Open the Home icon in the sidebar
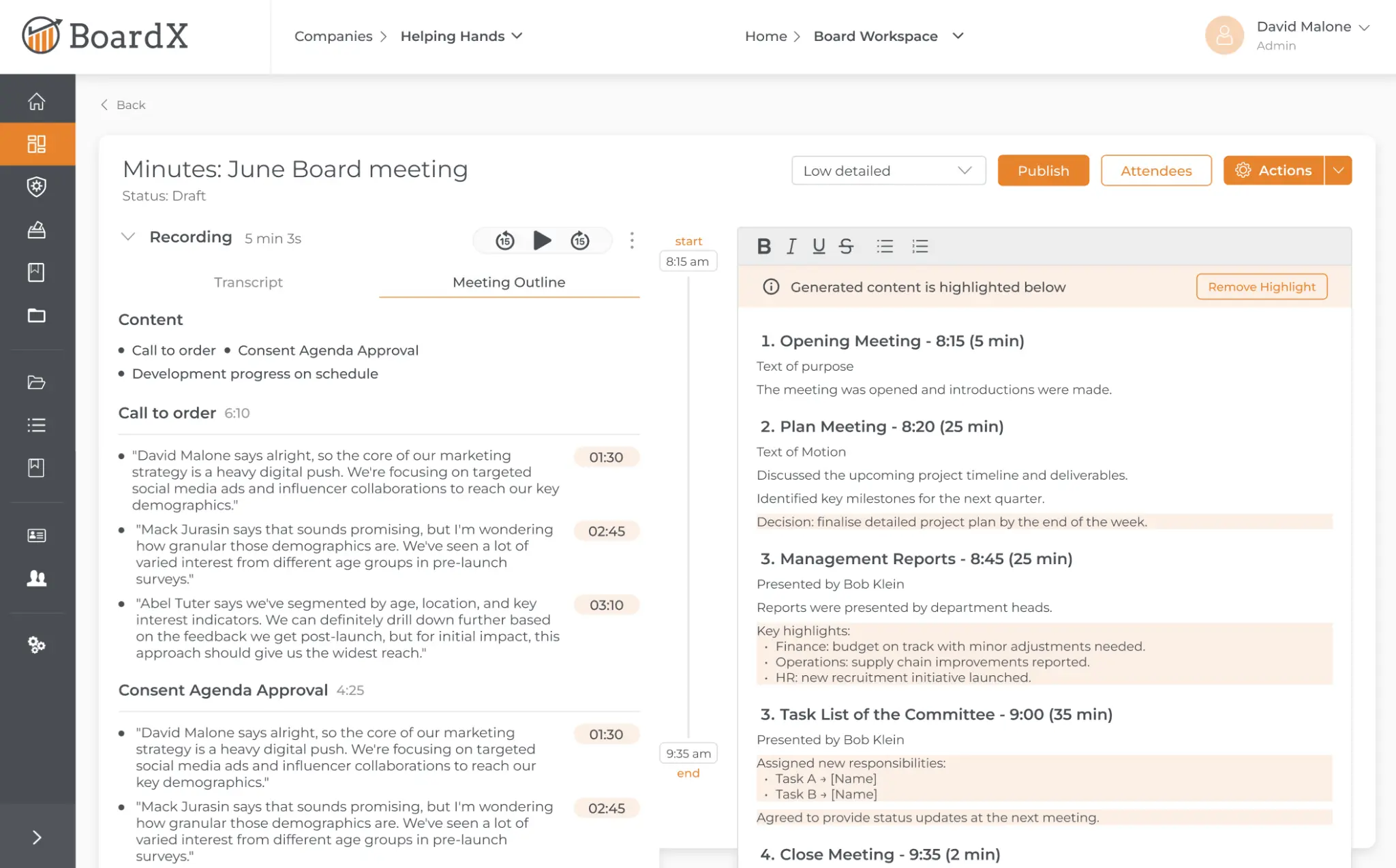This screenshot has width=1396, height=868. point(37,99)
